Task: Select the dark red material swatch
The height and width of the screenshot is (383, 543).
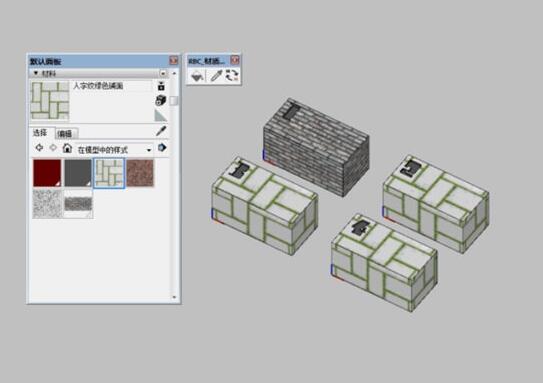Action: pyautogui.click(x=47, y=173)
